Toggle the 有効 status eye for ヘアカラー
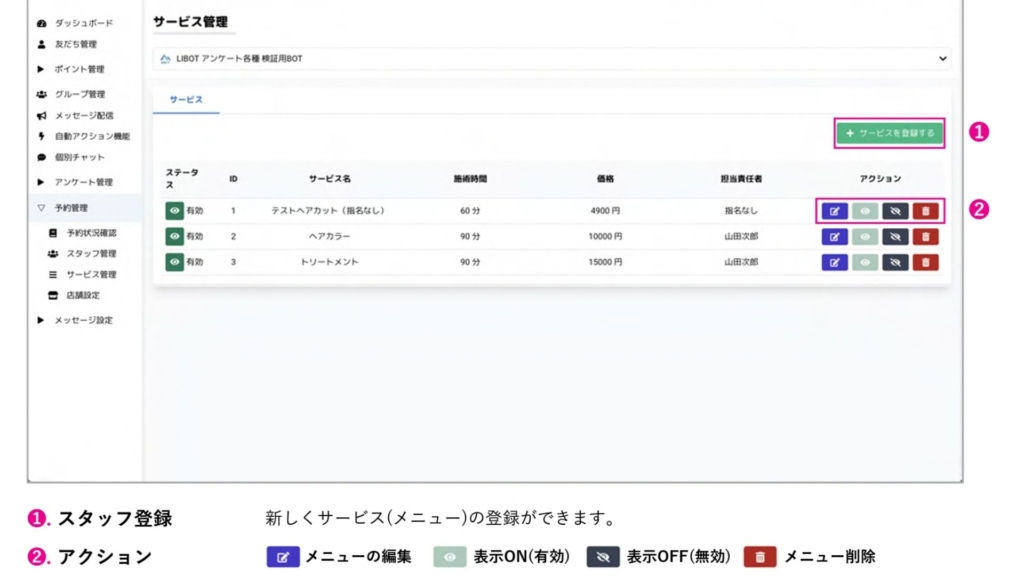Viewport: 1024px width, 576px height. 174,237
